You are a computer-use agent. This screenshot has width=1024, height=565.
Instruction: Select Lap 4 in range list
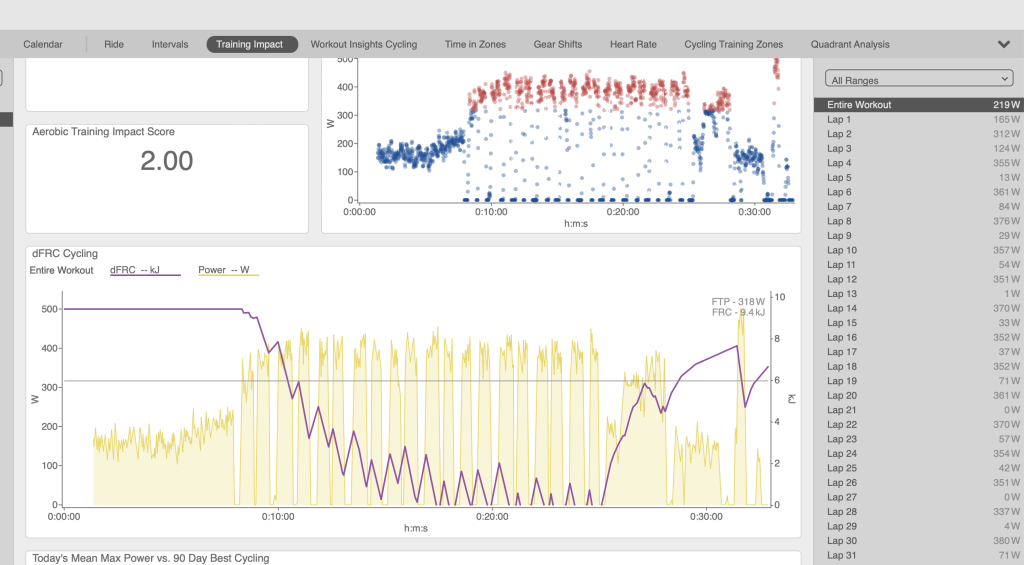pos(919,163)
